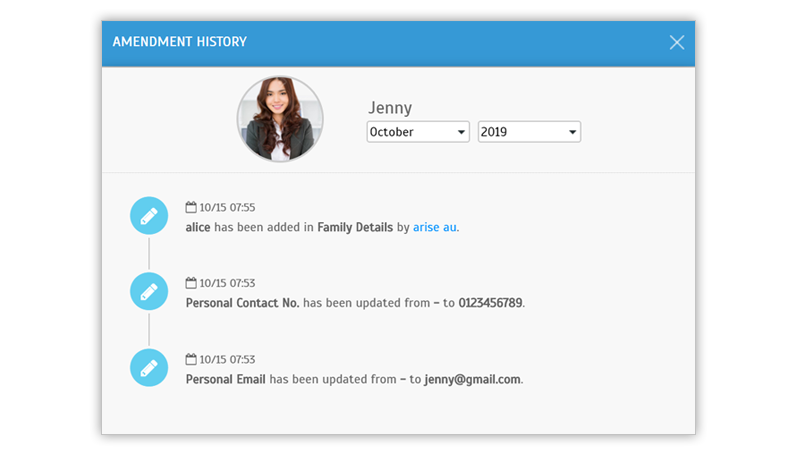Close the Amendment History dialog

click(677, 42)
